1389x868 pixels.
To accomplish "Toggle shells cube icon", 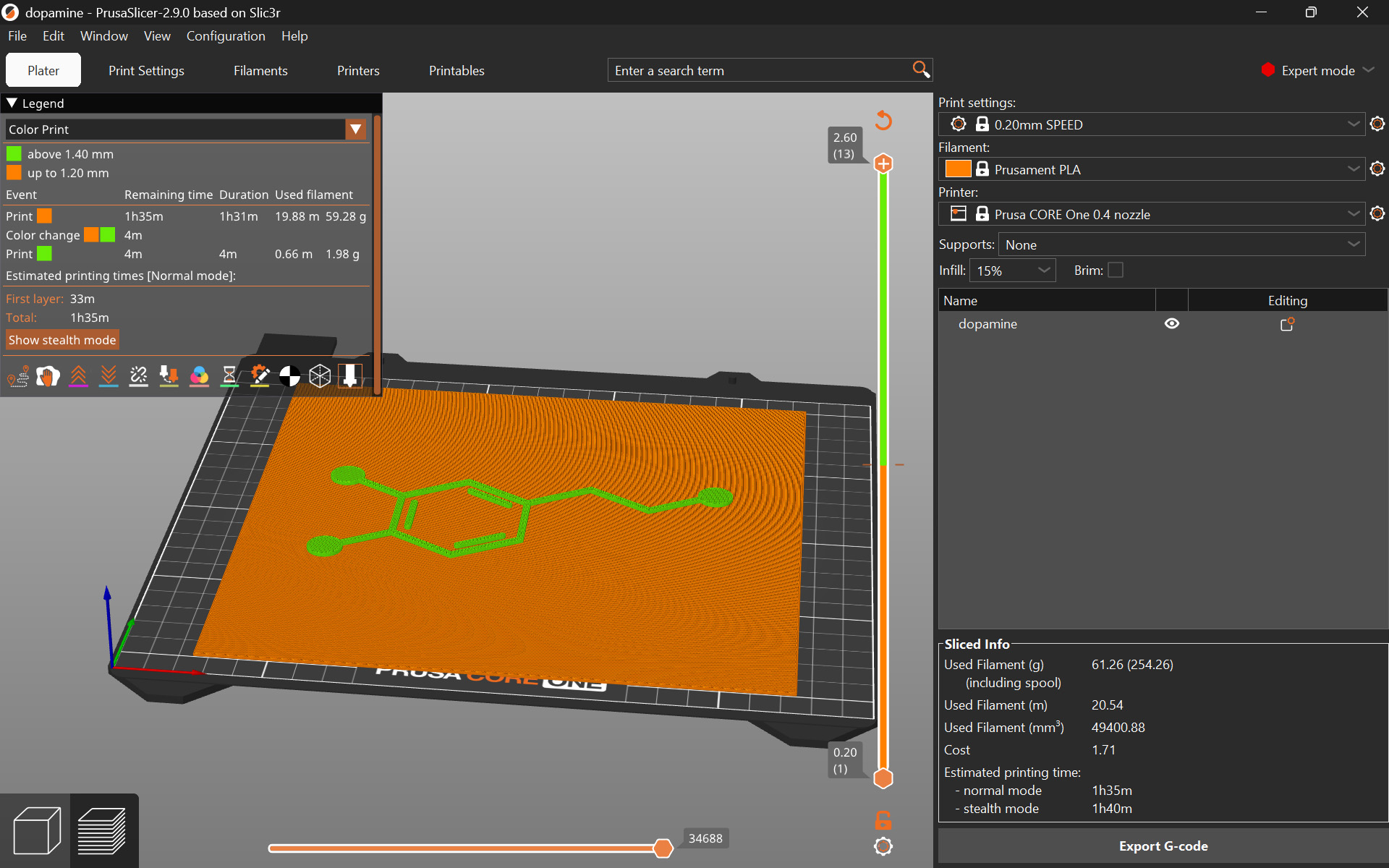I will tap(320, 376).
